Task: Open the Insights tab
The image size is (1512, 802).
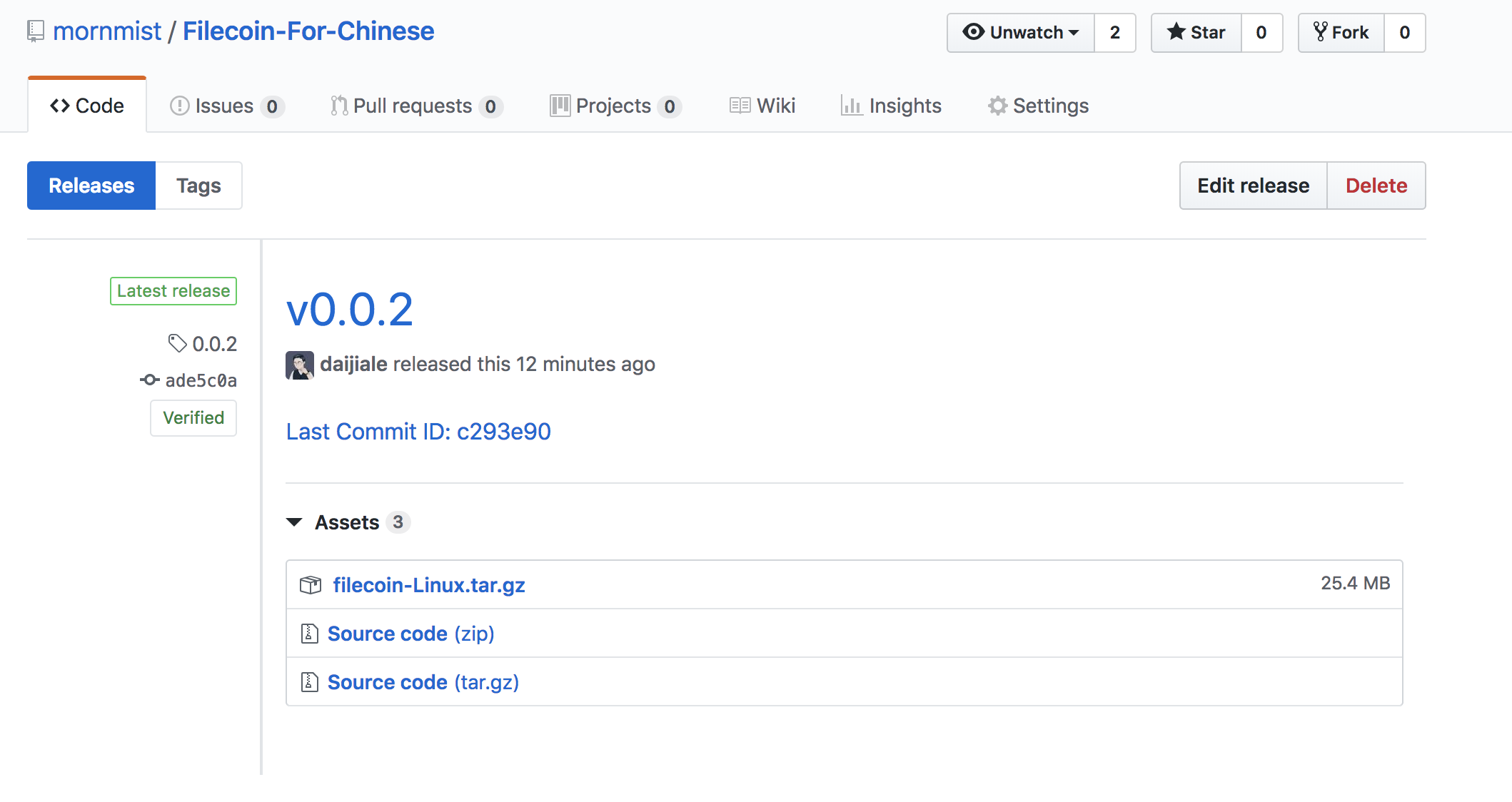Action: 891,106
